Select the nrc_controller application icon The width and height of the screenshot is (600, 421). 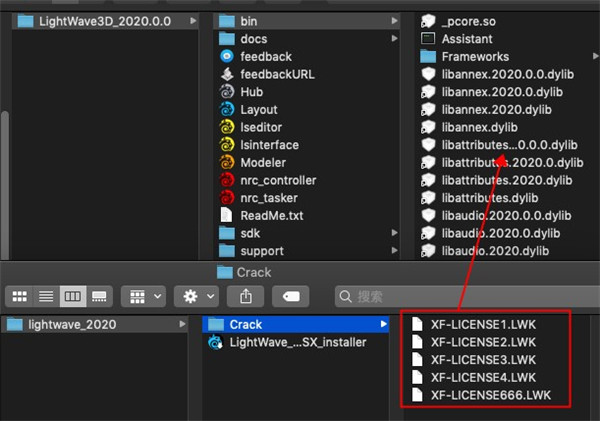point(227,180)
